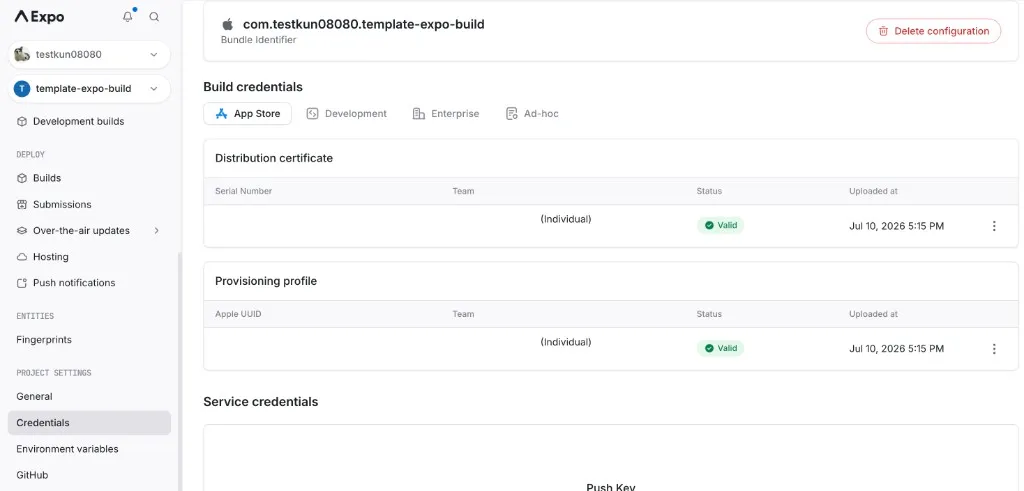
Task: Click Provisioning profile Valid check icon
Action: [x=709, y=348]
